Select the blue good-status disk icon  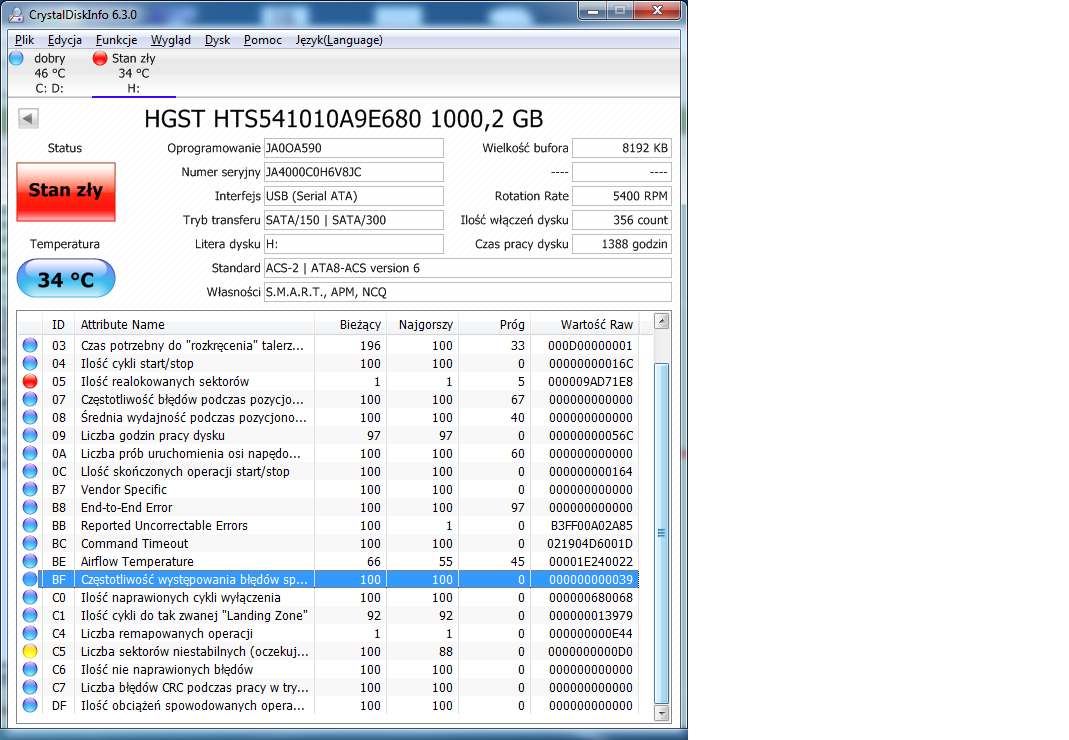16,59
